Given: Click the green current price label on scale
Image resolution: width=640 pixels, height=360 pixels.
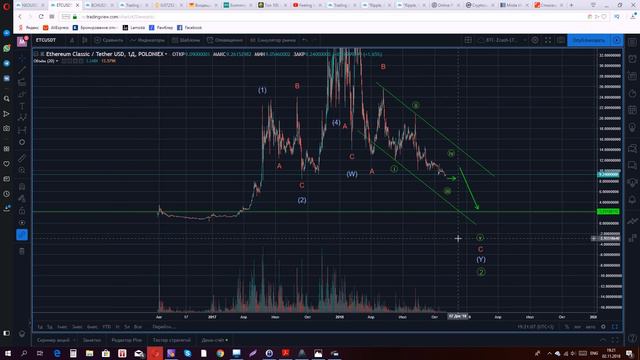Looking at the screenshot, I should pyautogui.click(x=608, y=174).
